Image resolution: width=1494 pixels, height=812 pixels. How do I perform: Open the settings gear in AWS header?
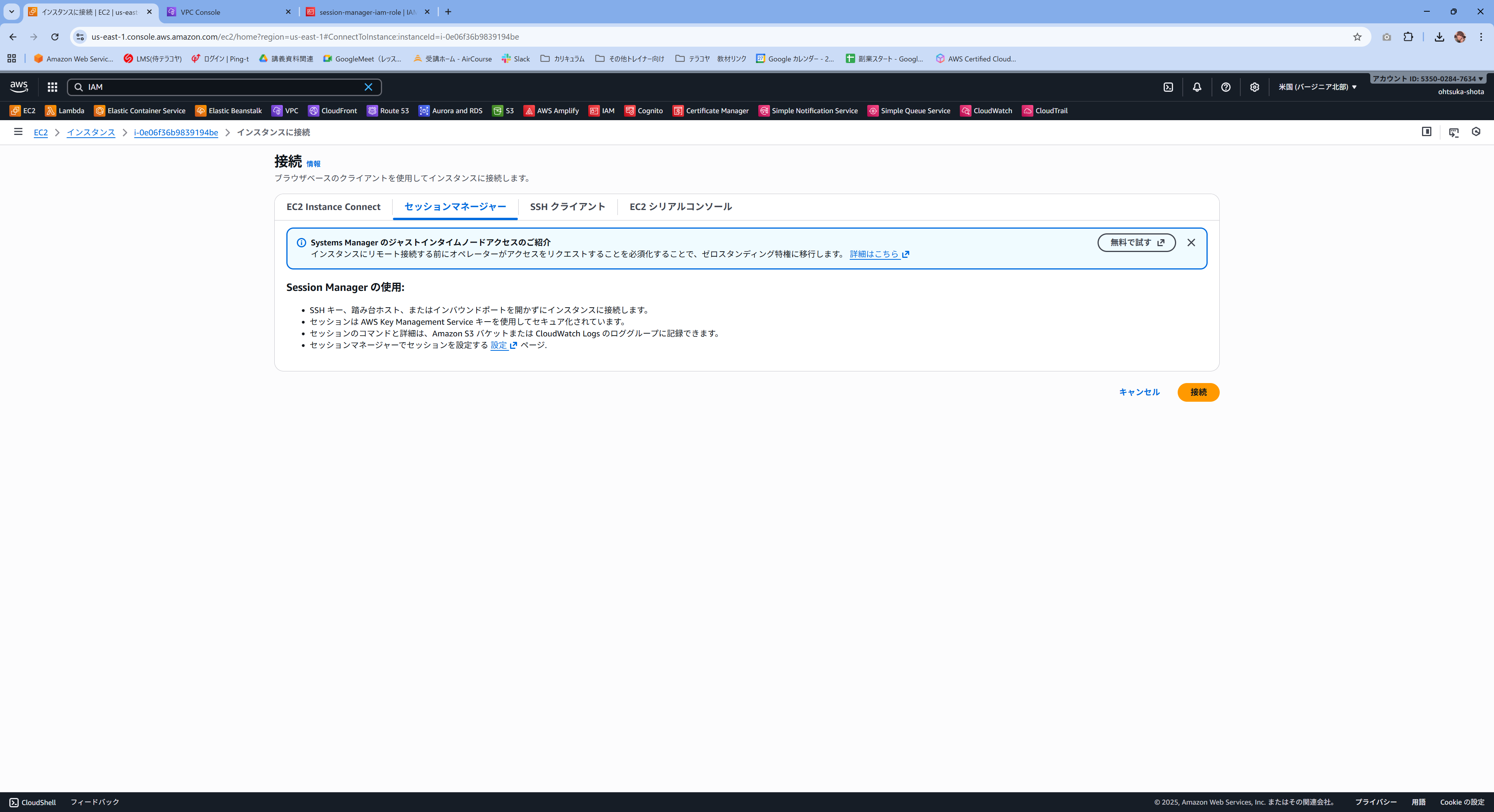[x=1254, y=87]
